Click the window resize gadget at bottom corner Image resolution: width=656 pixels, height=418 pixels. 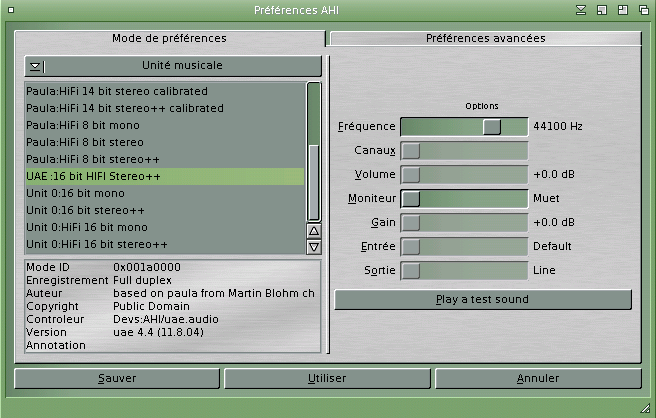click(645, 408)
